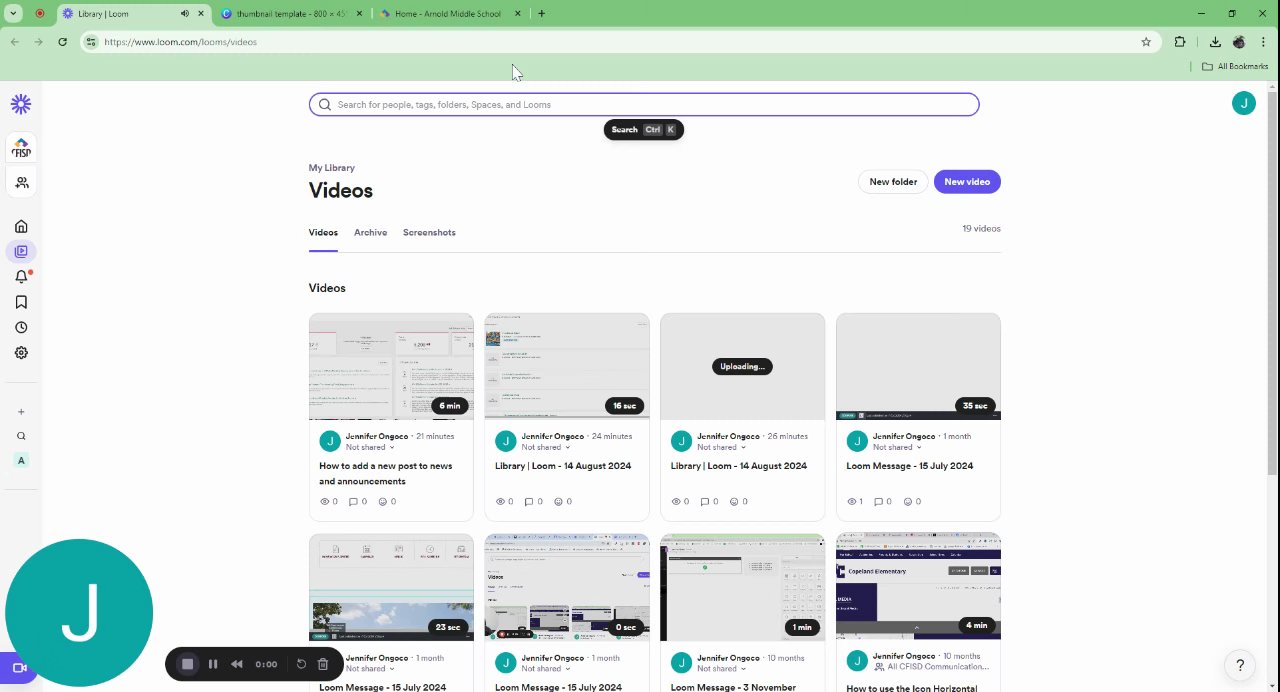The width and height of the screenshot is (1280, 692).
Task: Switch to Archive tab
Action: [x=370, y=232]
